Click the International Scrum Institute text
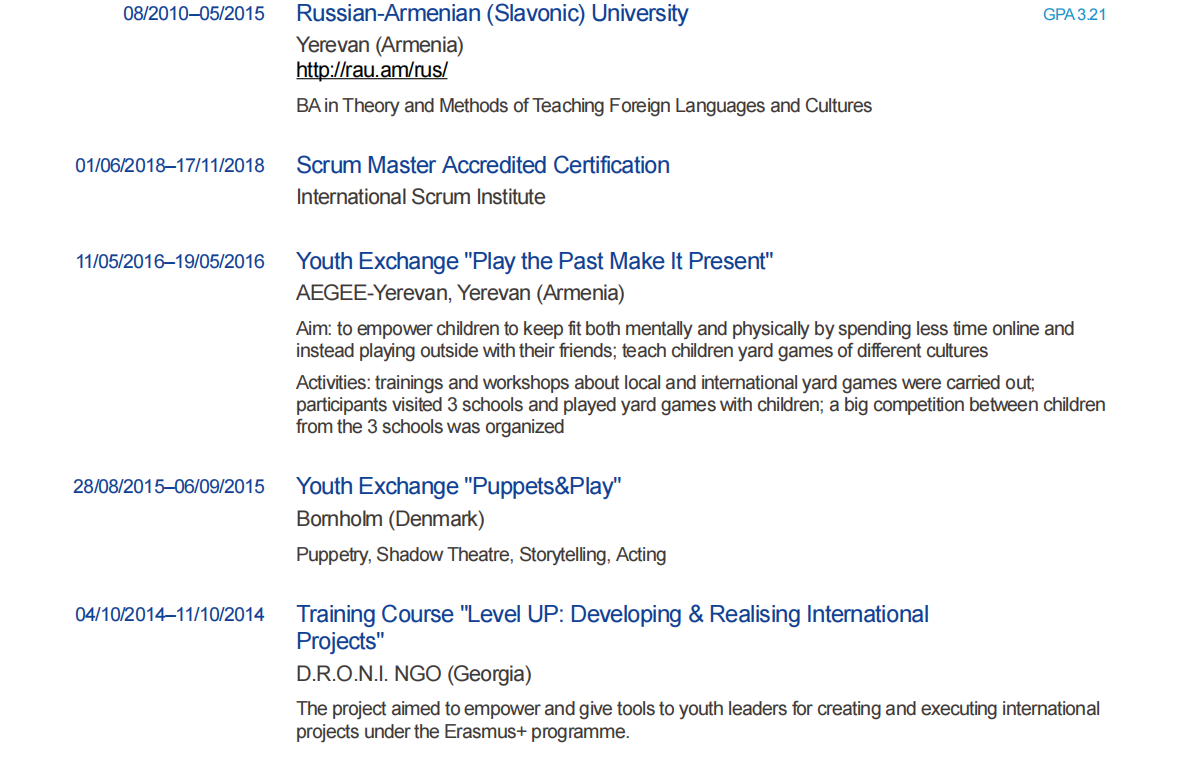This screenshot has width=1179, height=770. 421,197
